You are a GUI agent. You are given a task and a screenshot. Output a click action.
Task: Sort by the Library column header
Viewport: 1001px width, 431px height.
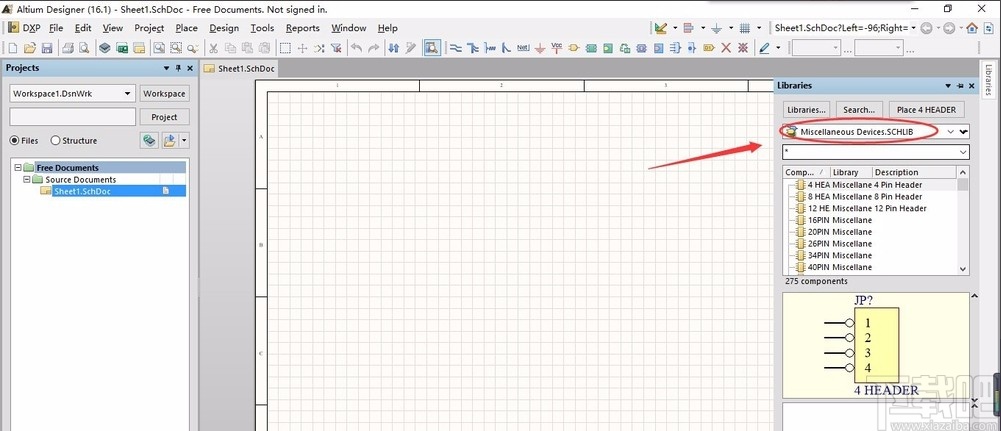[851, 172]
